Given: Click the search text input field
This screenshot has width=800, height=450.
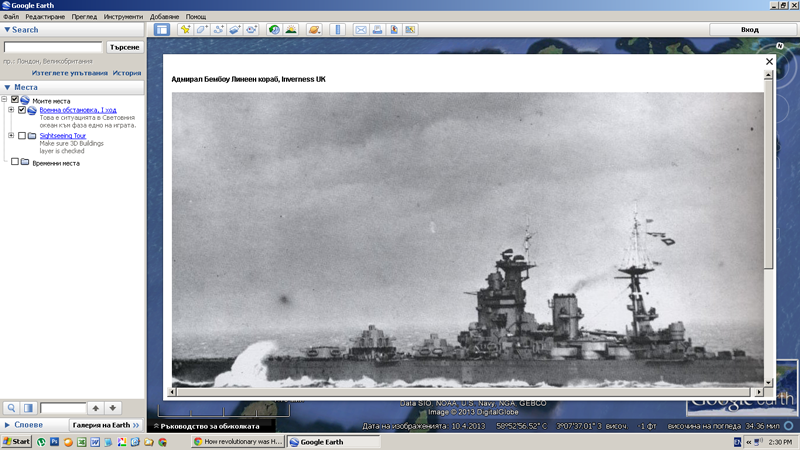Looking at the screenshot, I should tap(53, 47).
